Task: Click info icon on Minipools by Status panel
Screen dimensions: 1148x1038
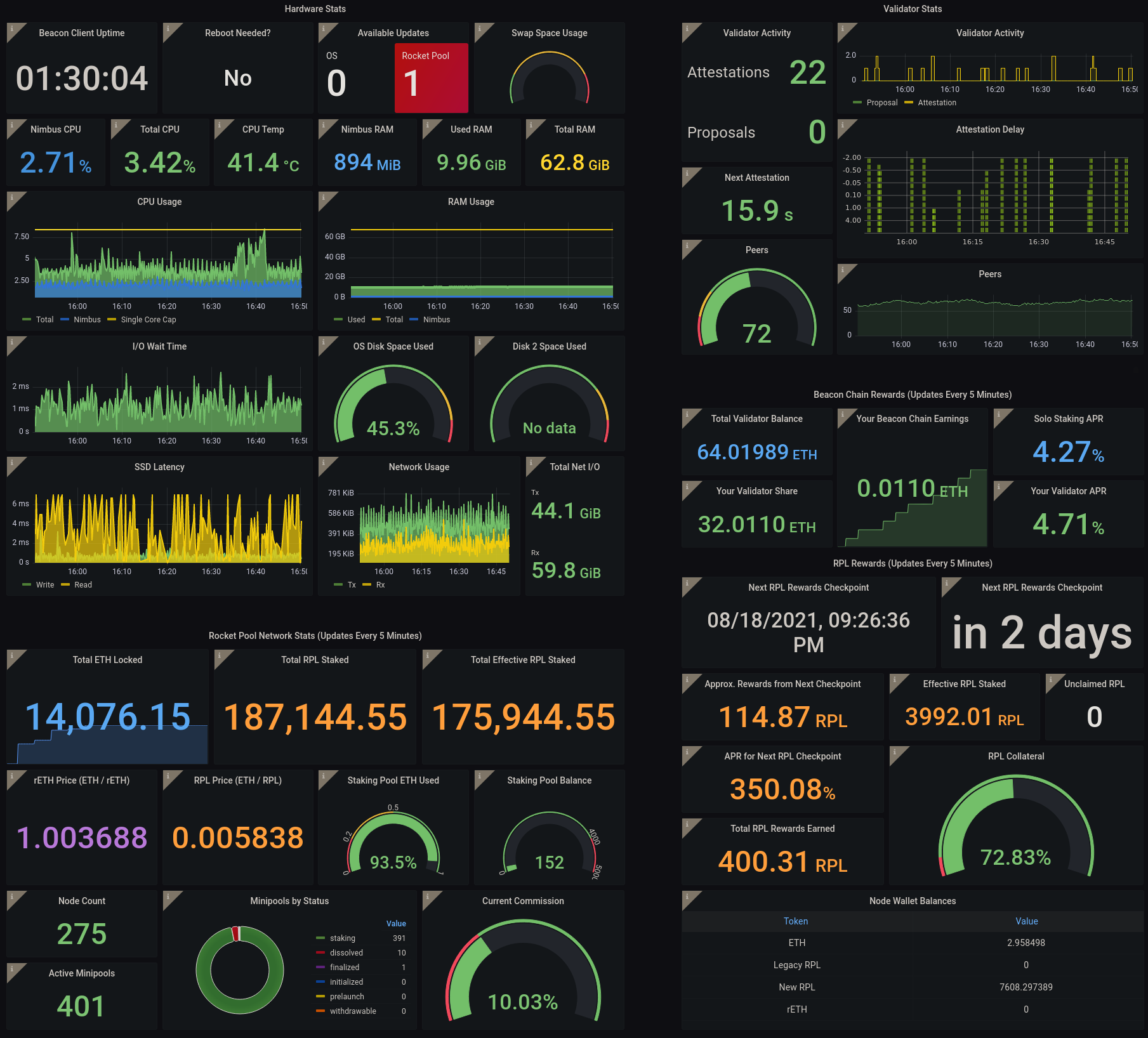Action: [168, 897]
